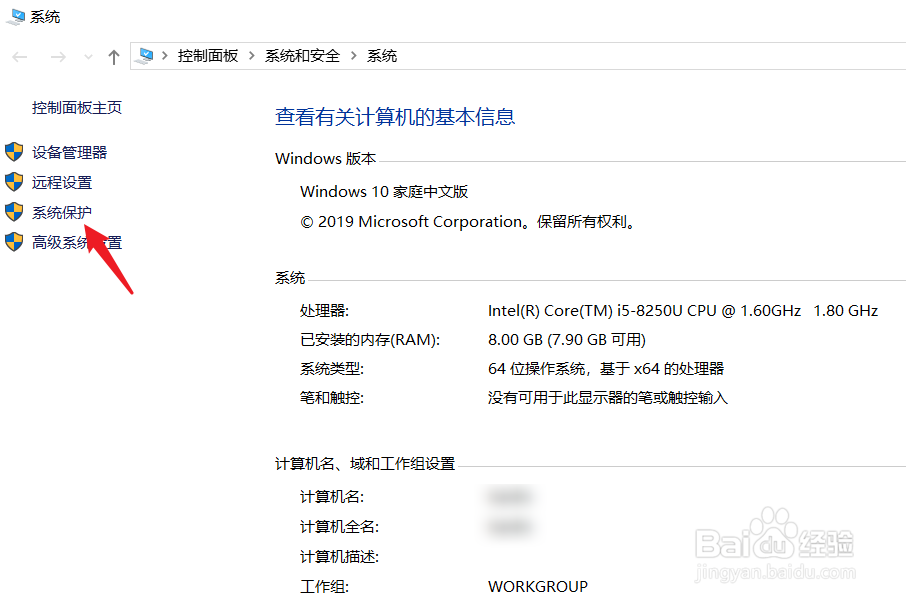This screenshot has height=604, width=906.
Task: Click the computer icon in the address bar
Action: click(x=147, y=56)
